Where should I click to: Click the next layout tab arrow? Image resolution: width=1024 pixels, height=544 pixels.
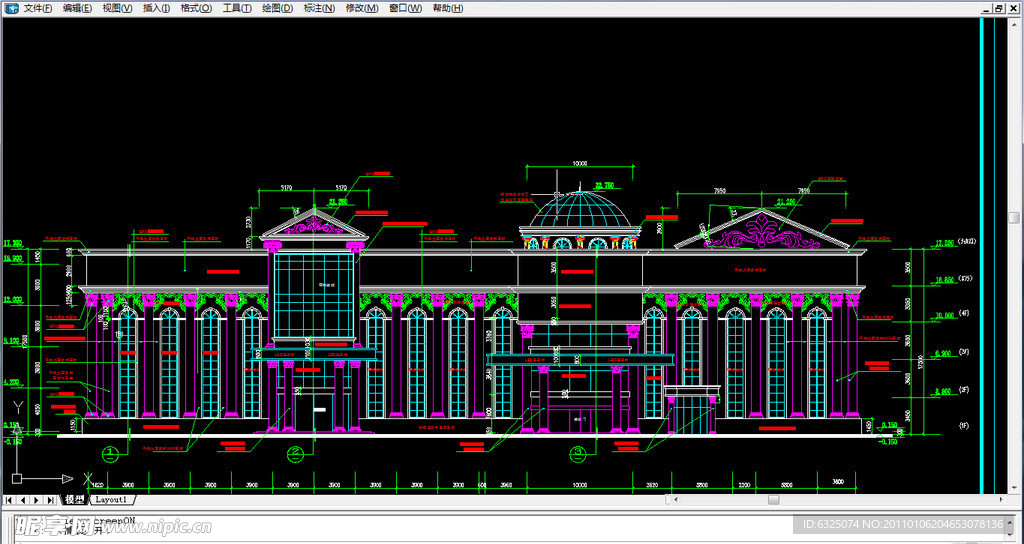(x=37, y=499)
